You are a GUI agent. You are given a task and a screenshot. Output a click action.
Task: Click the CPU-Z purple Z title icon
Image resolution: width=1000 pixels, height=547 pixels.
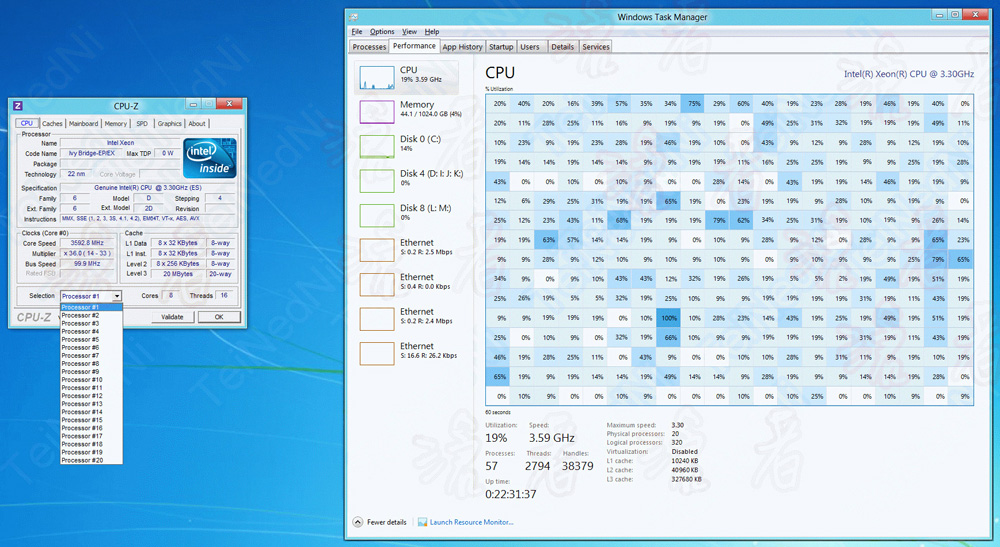coord(18,106)
